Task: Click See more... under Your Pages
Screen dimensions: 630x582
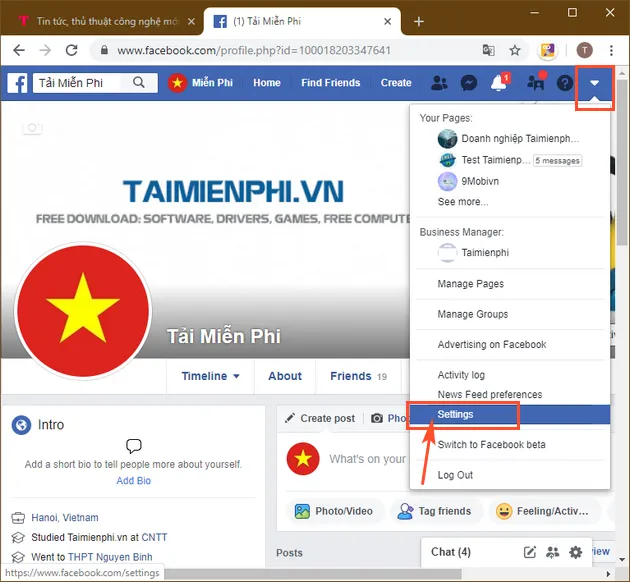Action: [463, 202]
